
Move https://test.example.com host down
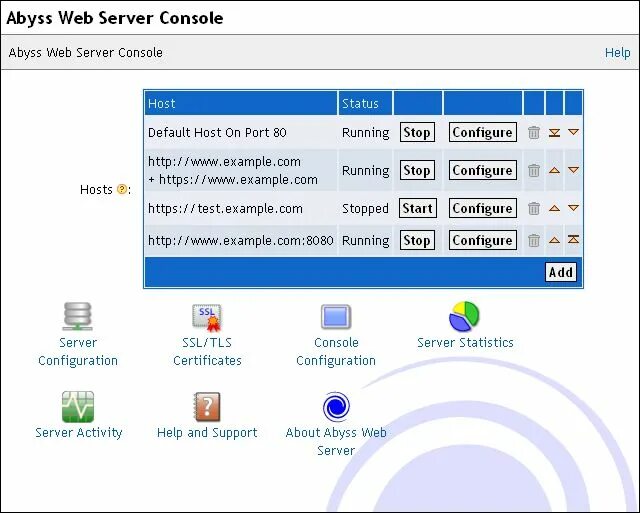click(573, 208)
